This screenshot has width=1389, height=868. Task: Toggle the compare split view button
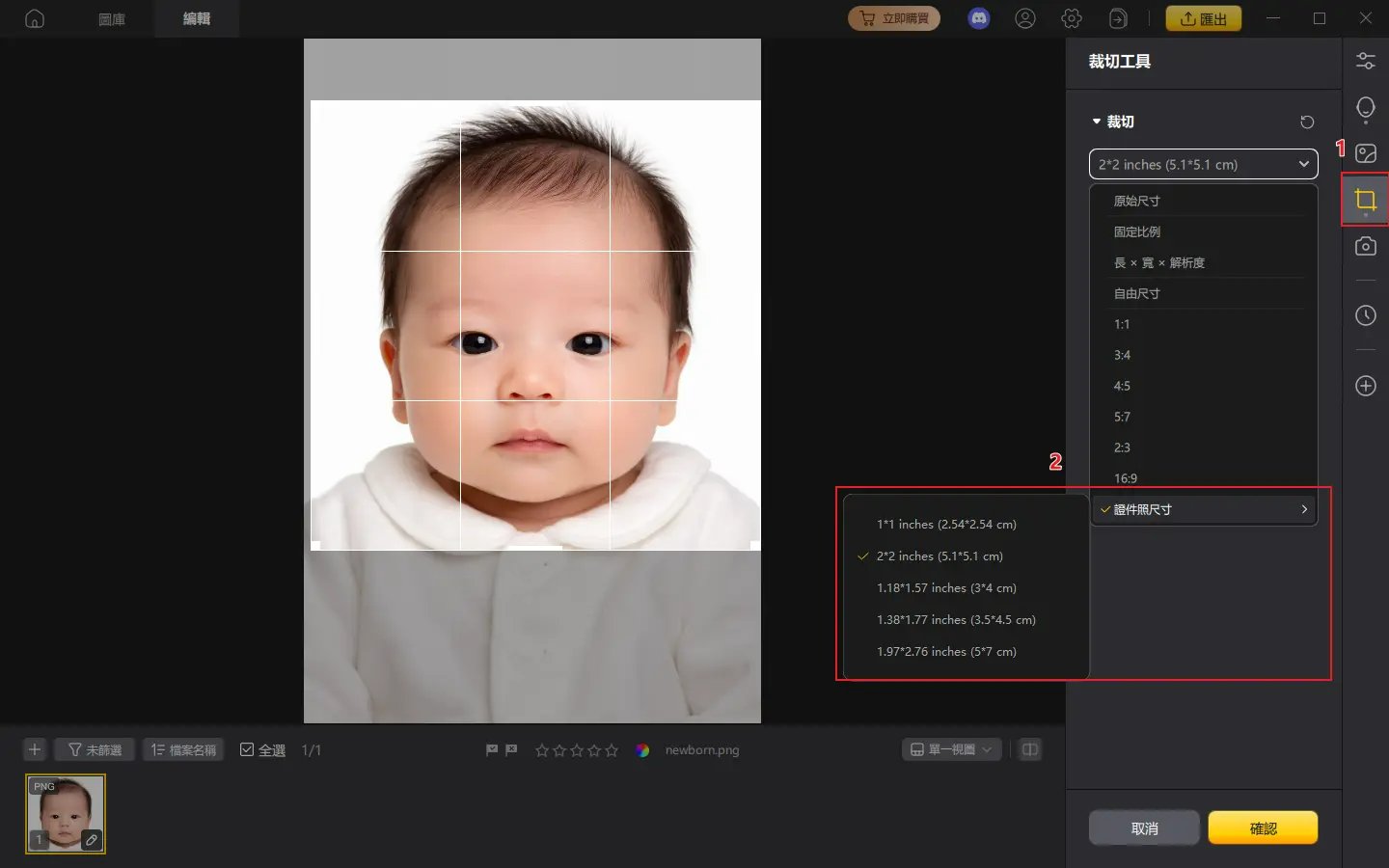point(1030,749)
